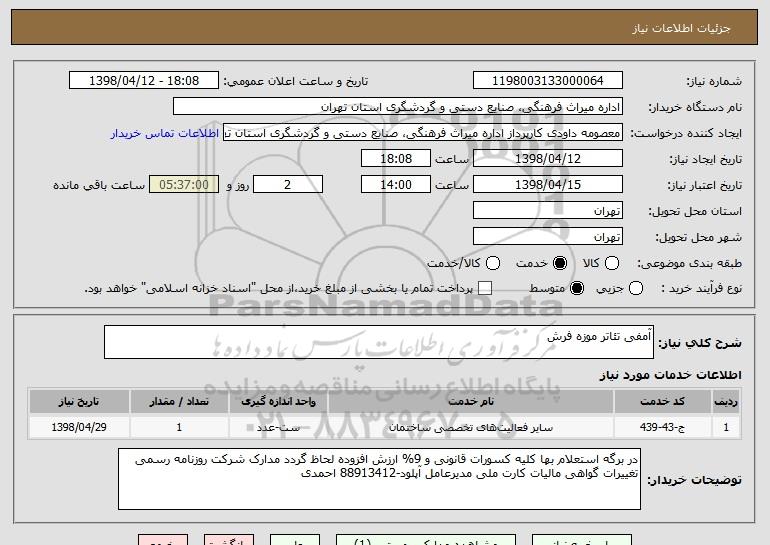
Task: Click the buyer notes text area
Action: 379,479
